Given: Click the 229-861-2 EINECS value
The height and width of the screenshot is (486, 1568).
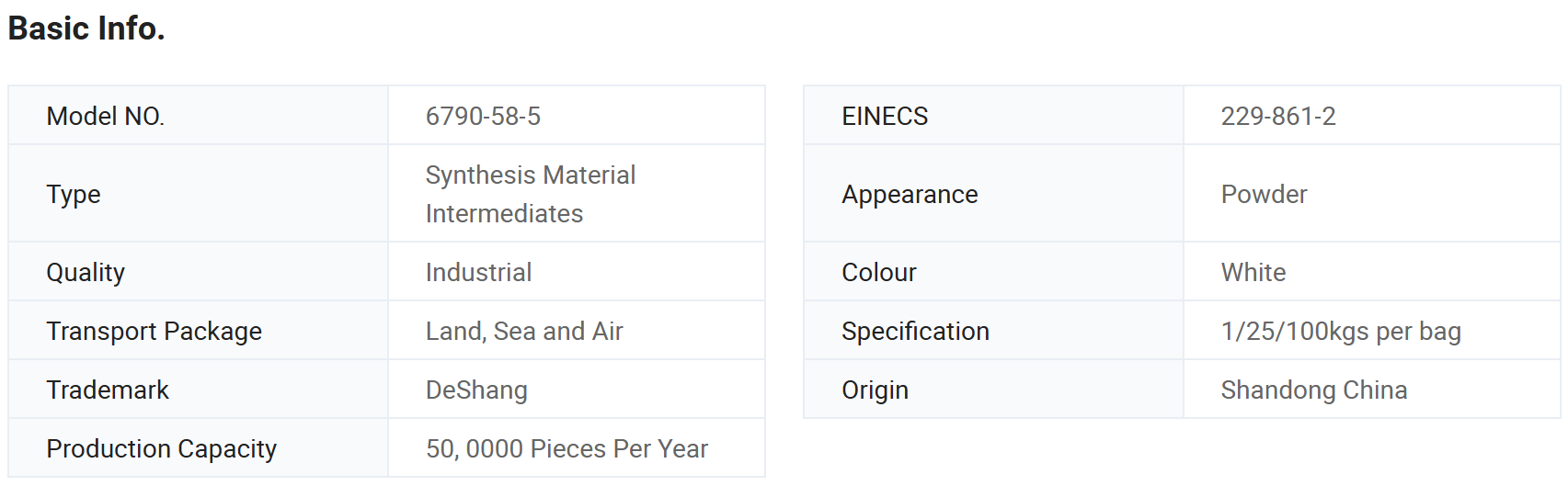Looking at the screenshot, I should click(x=1278, y=116).
